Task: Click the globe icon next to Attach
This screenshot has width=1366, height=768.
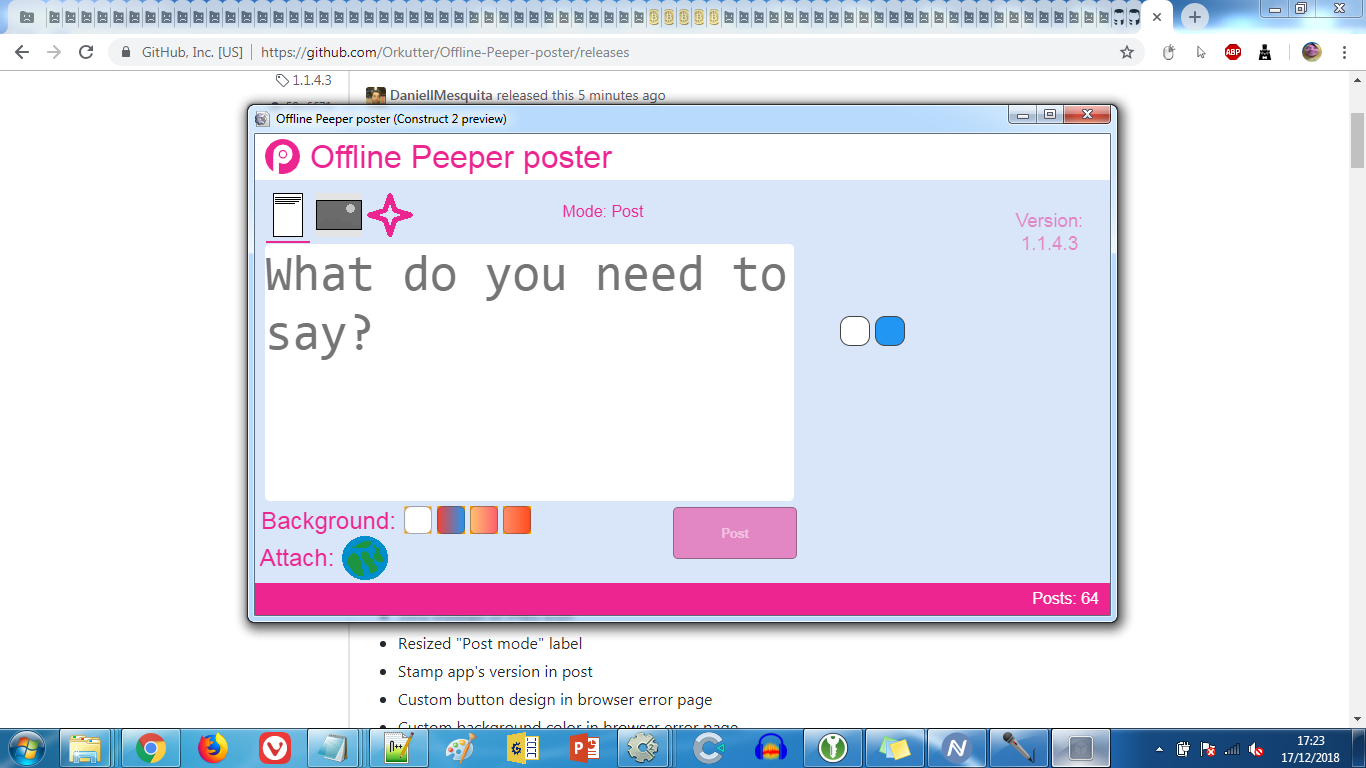Action: point(365,558)
